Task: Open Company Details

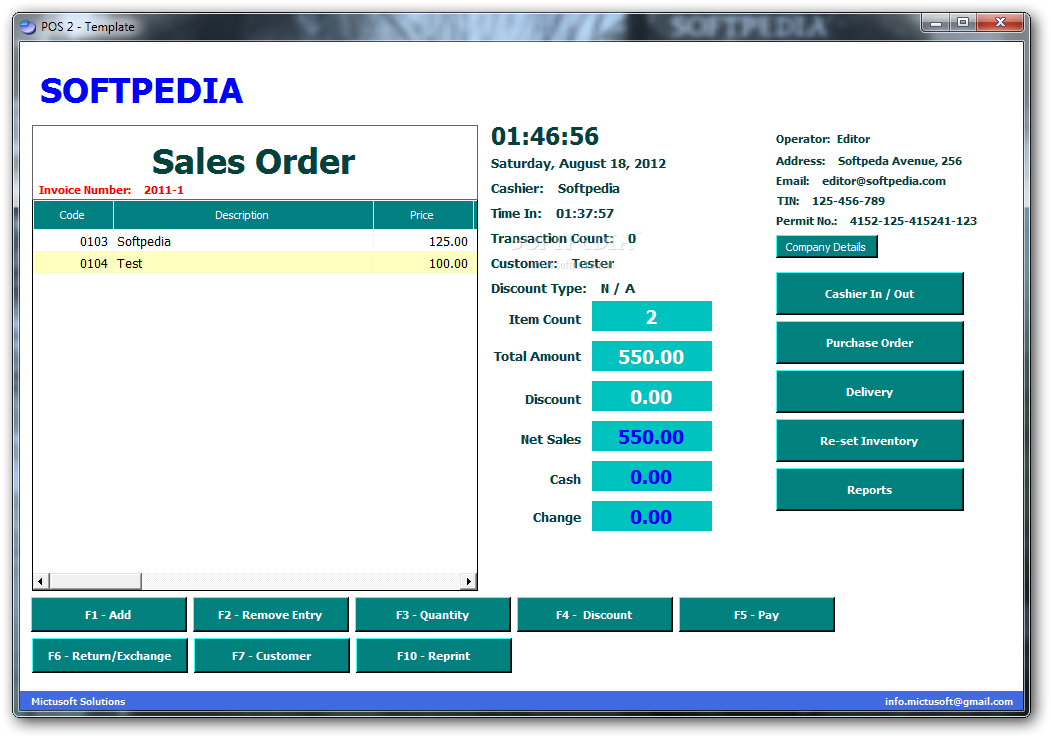Action: [x=826, y=247]
